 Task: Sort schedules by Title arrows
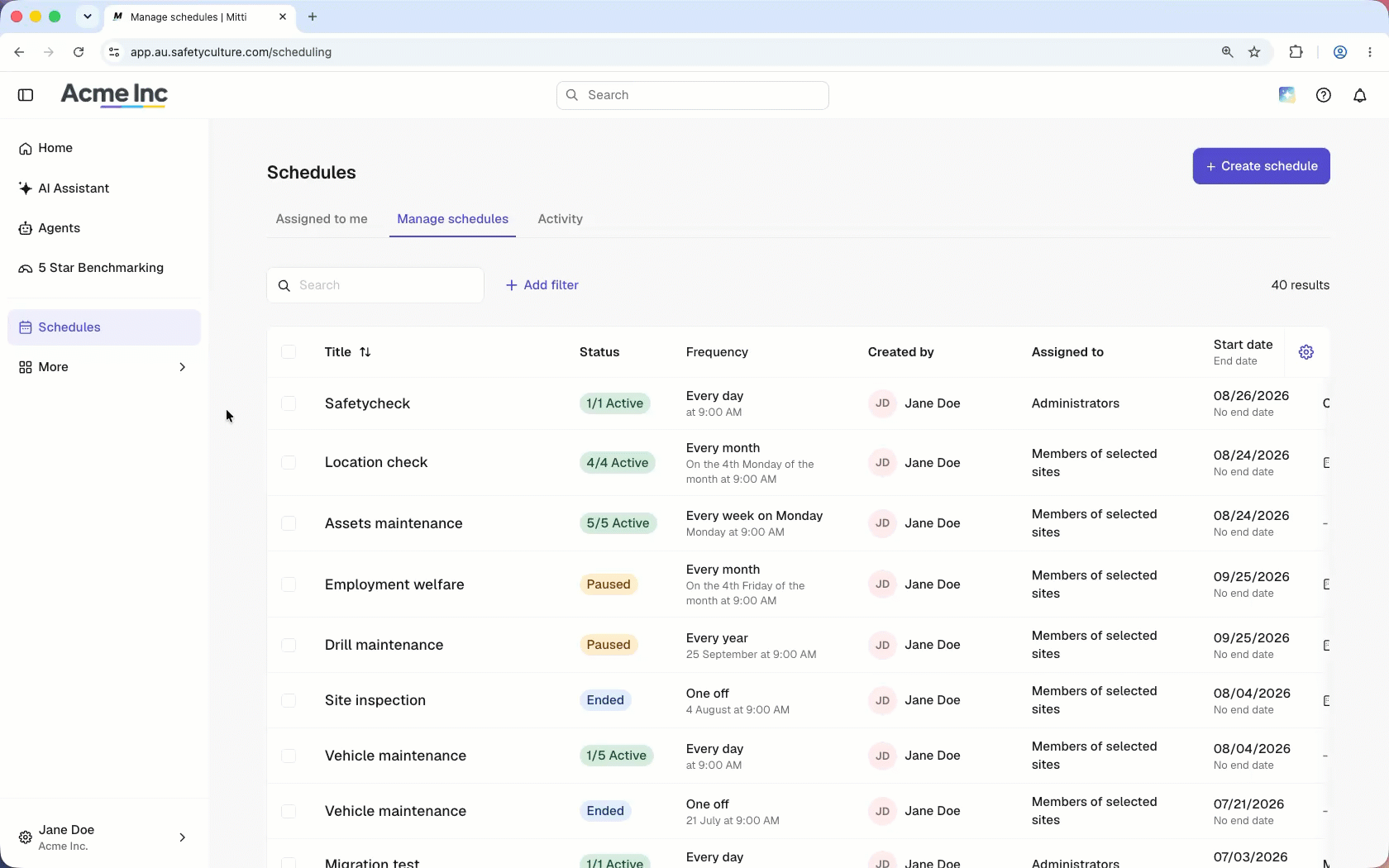click(365, 352)
